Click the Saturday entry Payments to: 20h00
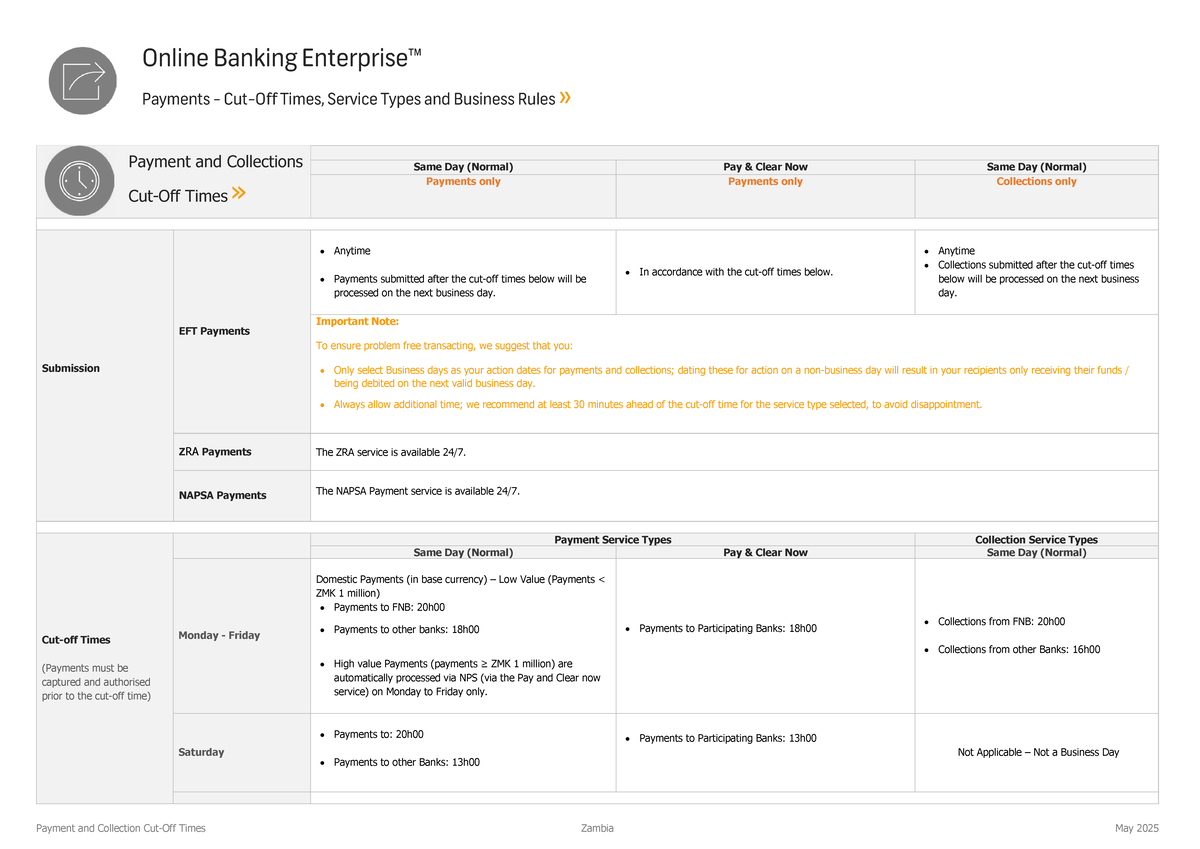 point(378,735)
